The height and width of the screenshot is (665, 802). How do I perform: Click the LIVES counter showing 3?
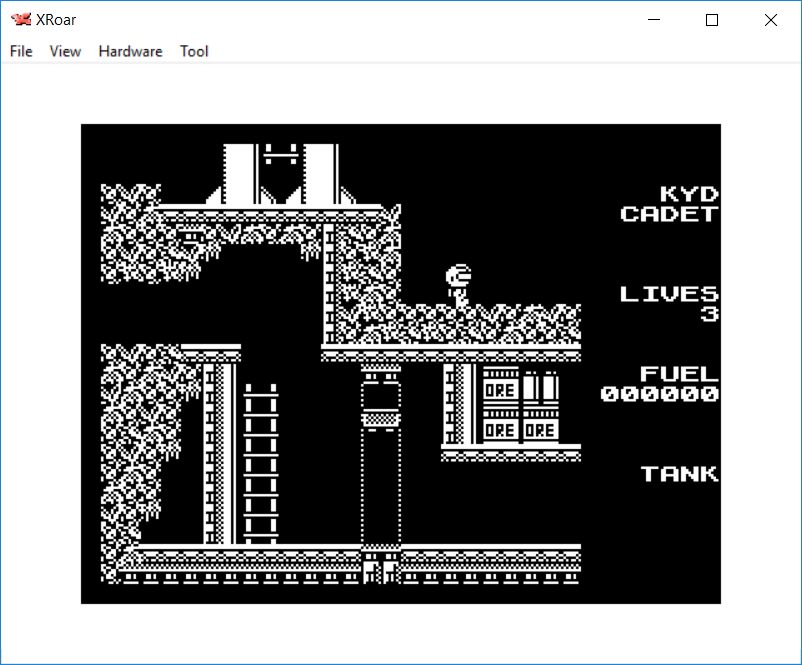coord(669,303)
